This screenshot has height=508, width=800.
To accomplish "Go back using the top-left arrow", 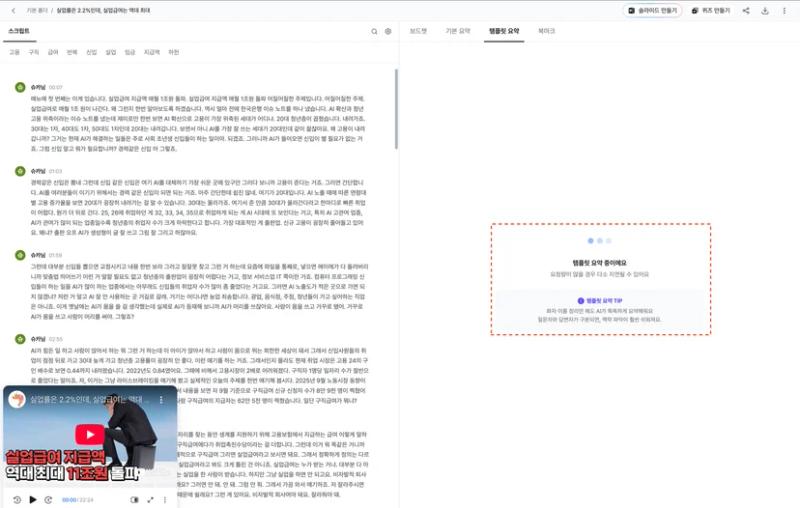I will click(14, 10).
